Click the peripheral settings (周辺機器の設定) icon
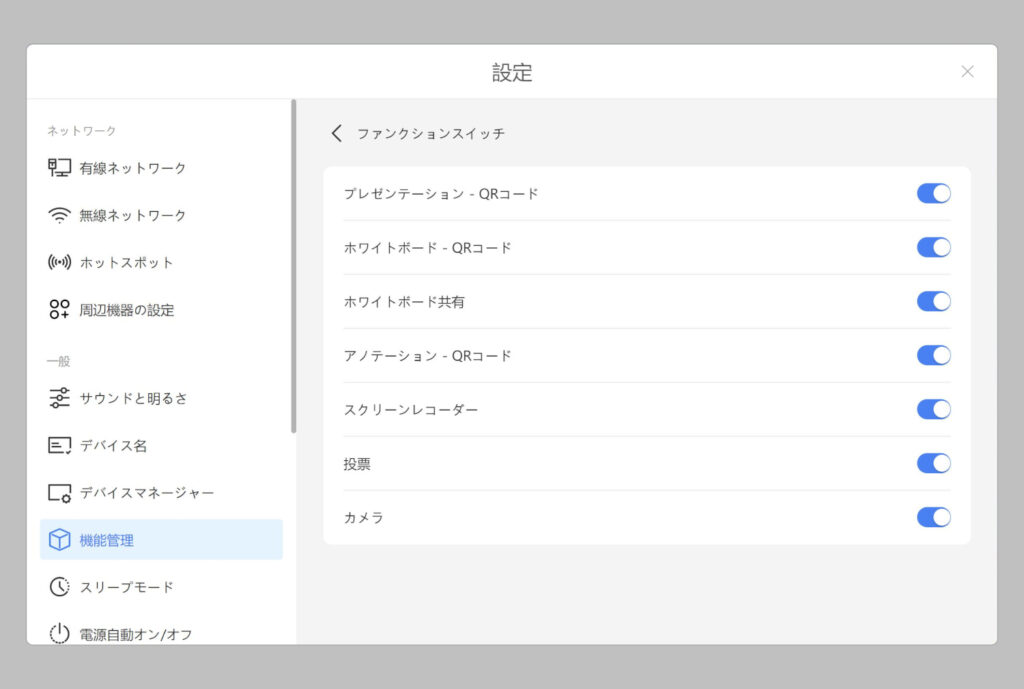The image size is (1024, 689). click(x=60, y=310)
